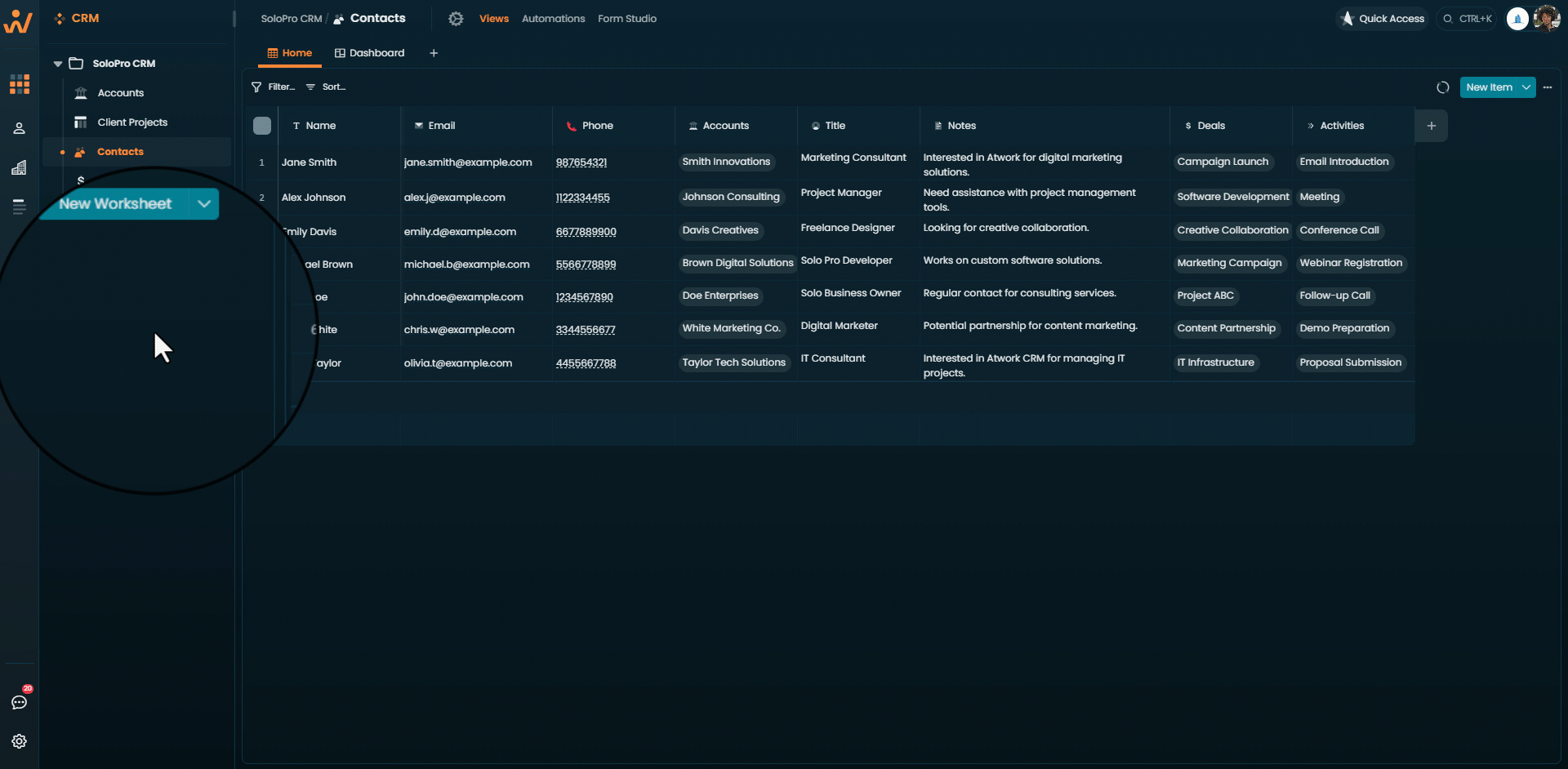
Task: Click jane.smith@example.com email cell
Action: tap(468, 162)
